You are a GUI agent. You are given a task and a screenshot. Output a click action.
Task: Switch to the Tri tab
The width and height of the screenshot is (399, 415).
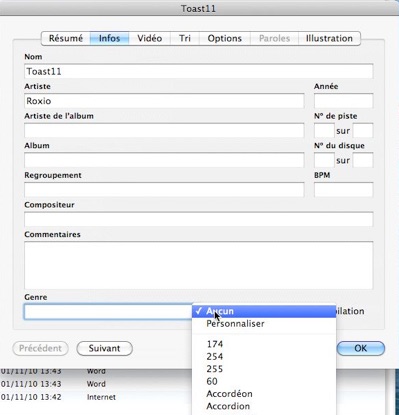(x=185, y=38)
